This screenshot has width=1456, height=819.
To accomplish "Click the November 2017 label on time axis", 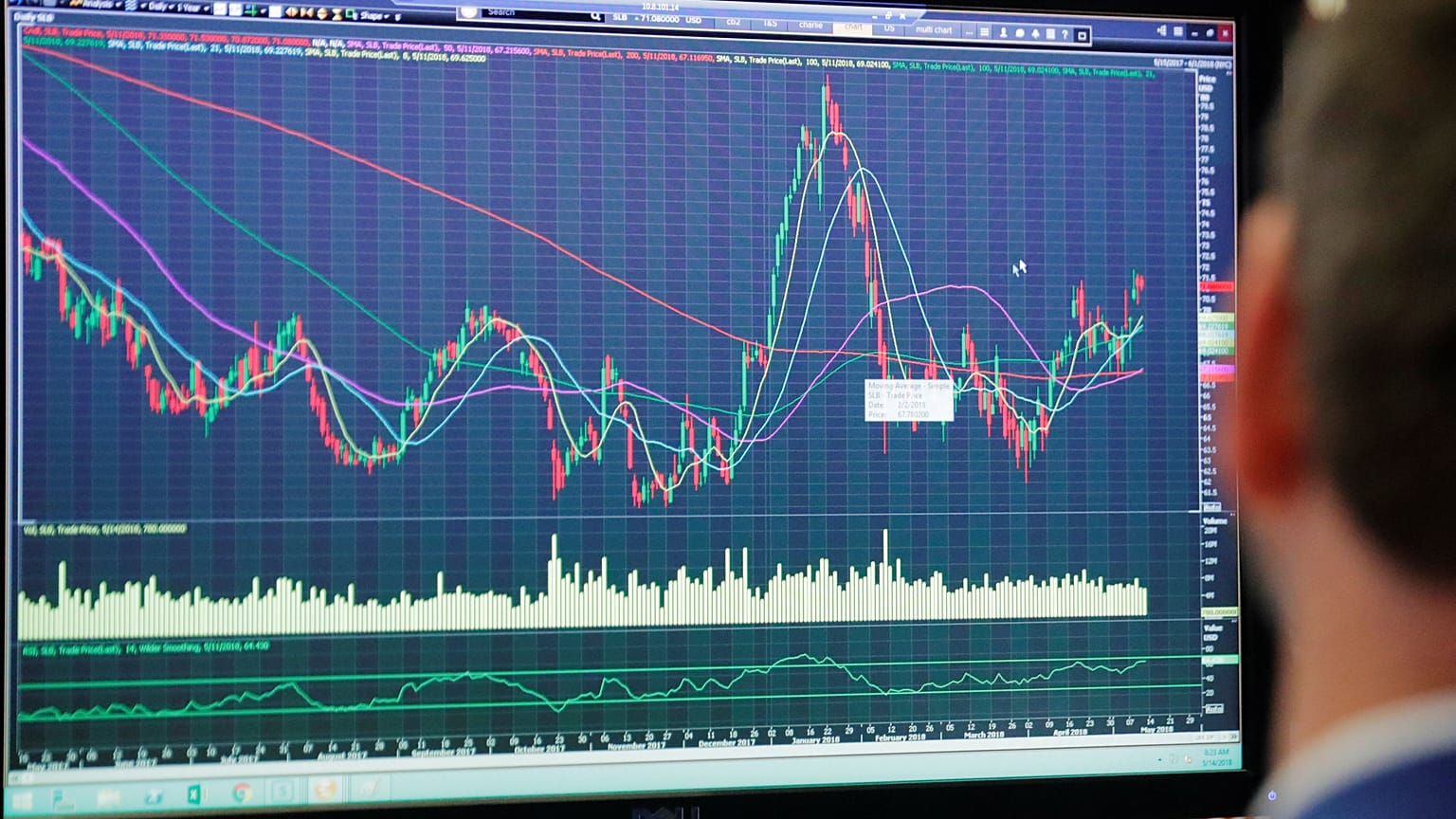I will 636,745.
